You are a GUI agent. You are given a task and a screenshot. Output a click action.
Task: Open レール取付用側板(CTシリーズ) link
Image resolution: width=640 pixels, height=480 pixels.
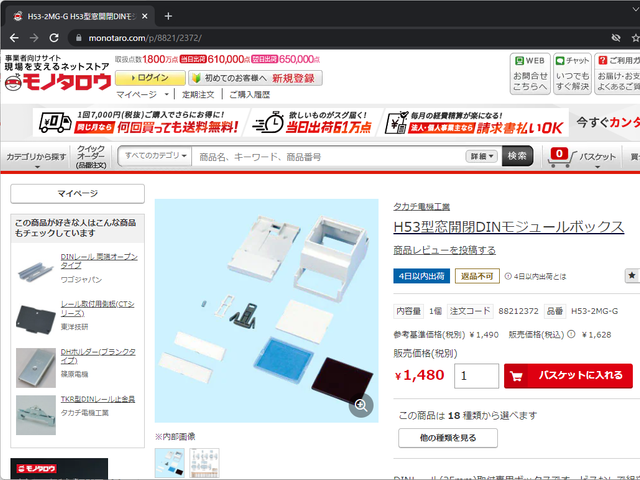pyautogui.click(x=98, y=309)
